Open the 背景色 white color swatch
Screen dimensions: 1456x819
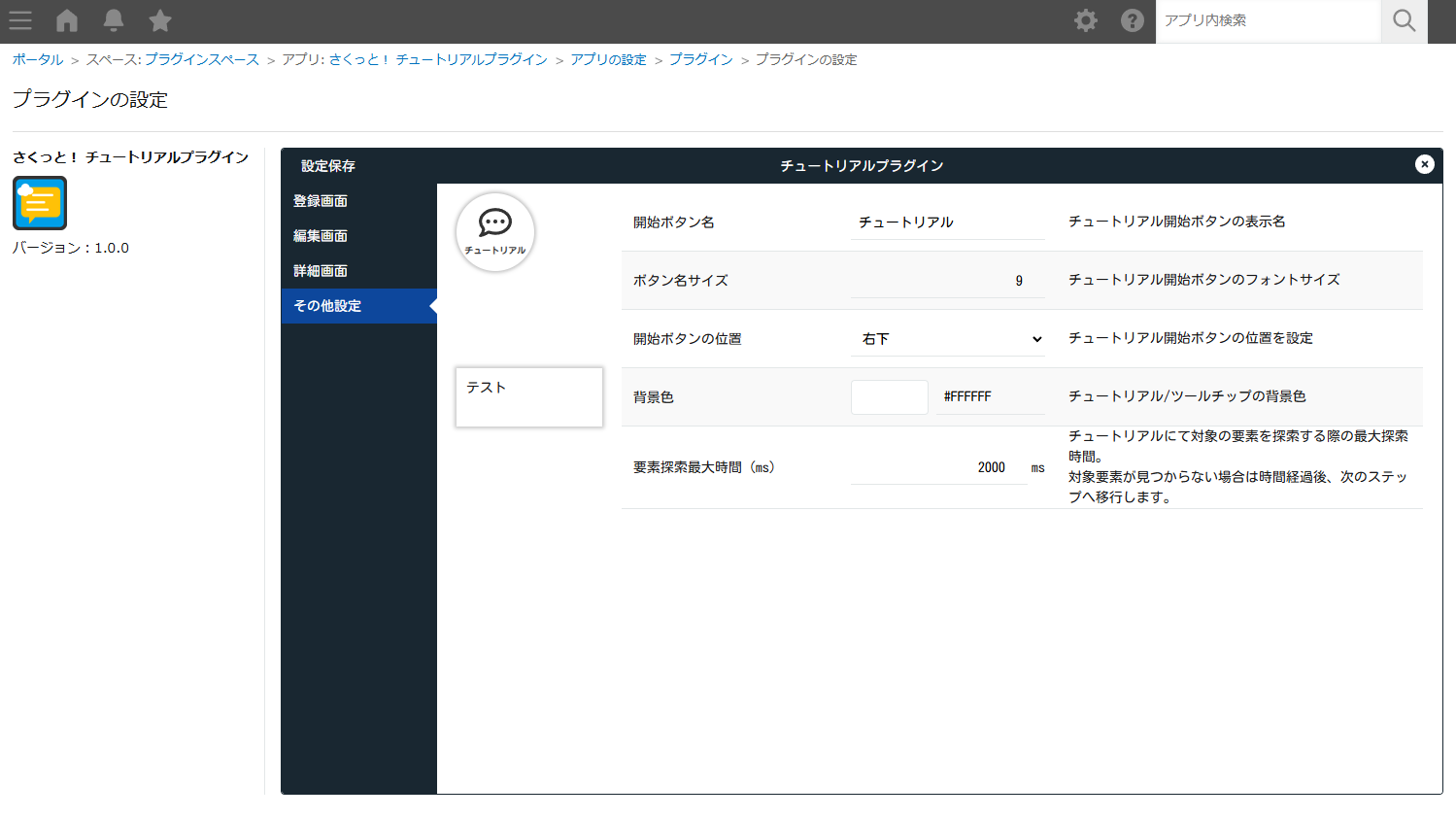pos(889,397)
